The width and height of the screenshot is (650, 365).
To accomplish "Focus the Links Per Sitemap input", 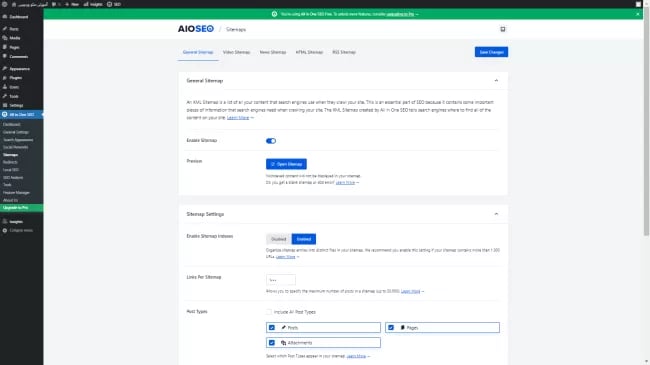I will coord(281,280).
